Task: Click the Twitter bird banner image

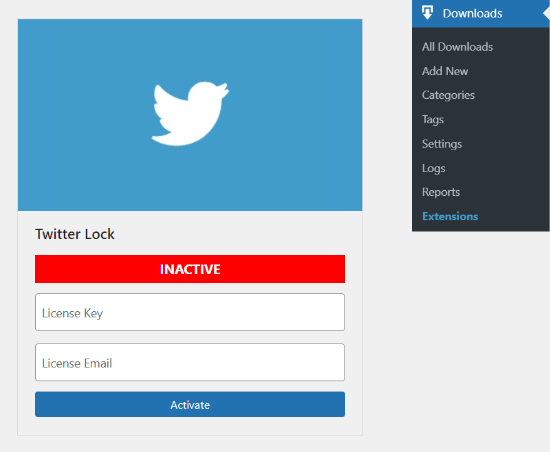Action: coord(190,115)
